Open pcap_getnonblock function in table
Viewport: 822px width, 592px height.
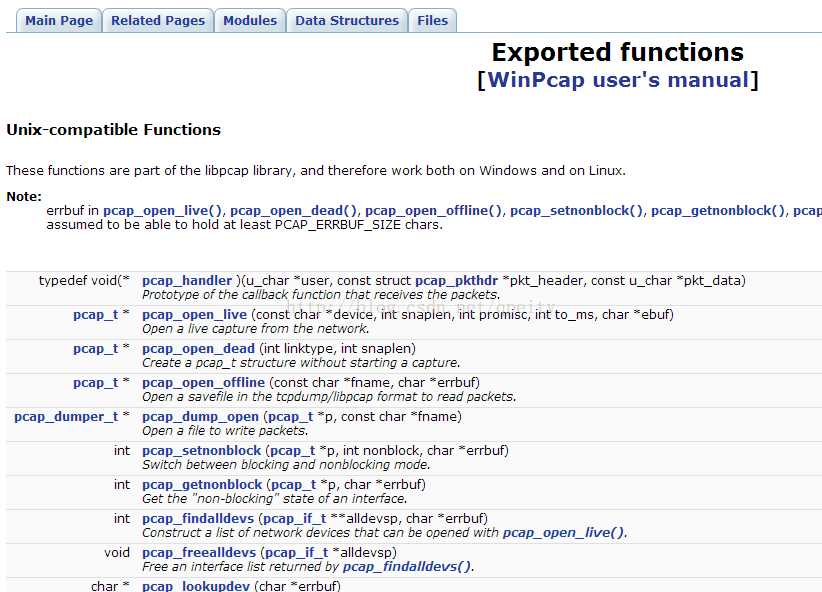202,485
